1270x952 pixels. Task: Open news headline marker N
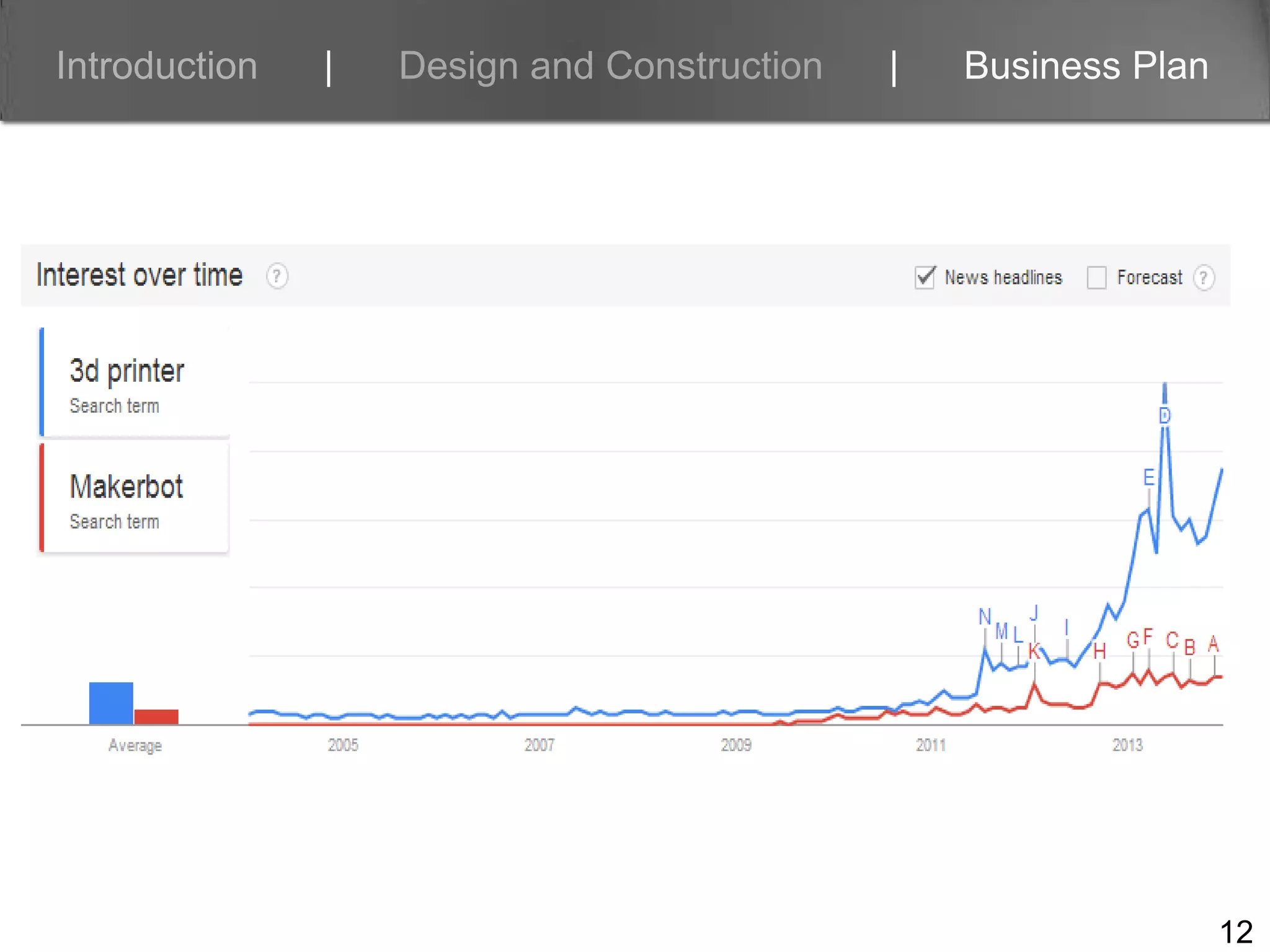[x=985, y=617]
